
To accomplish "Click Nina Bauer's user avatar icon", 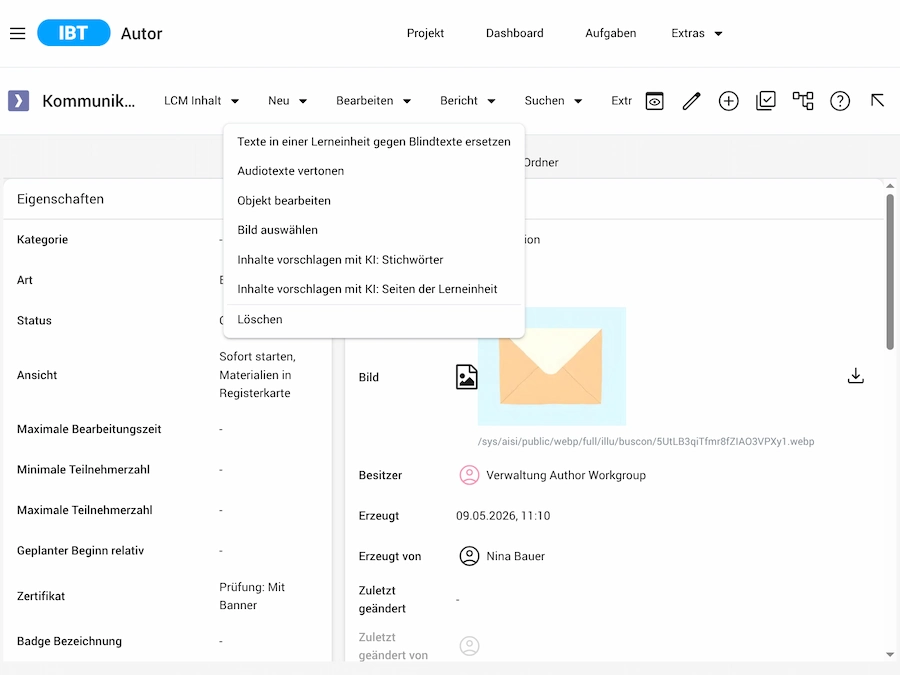I will (x=469, y=556).
